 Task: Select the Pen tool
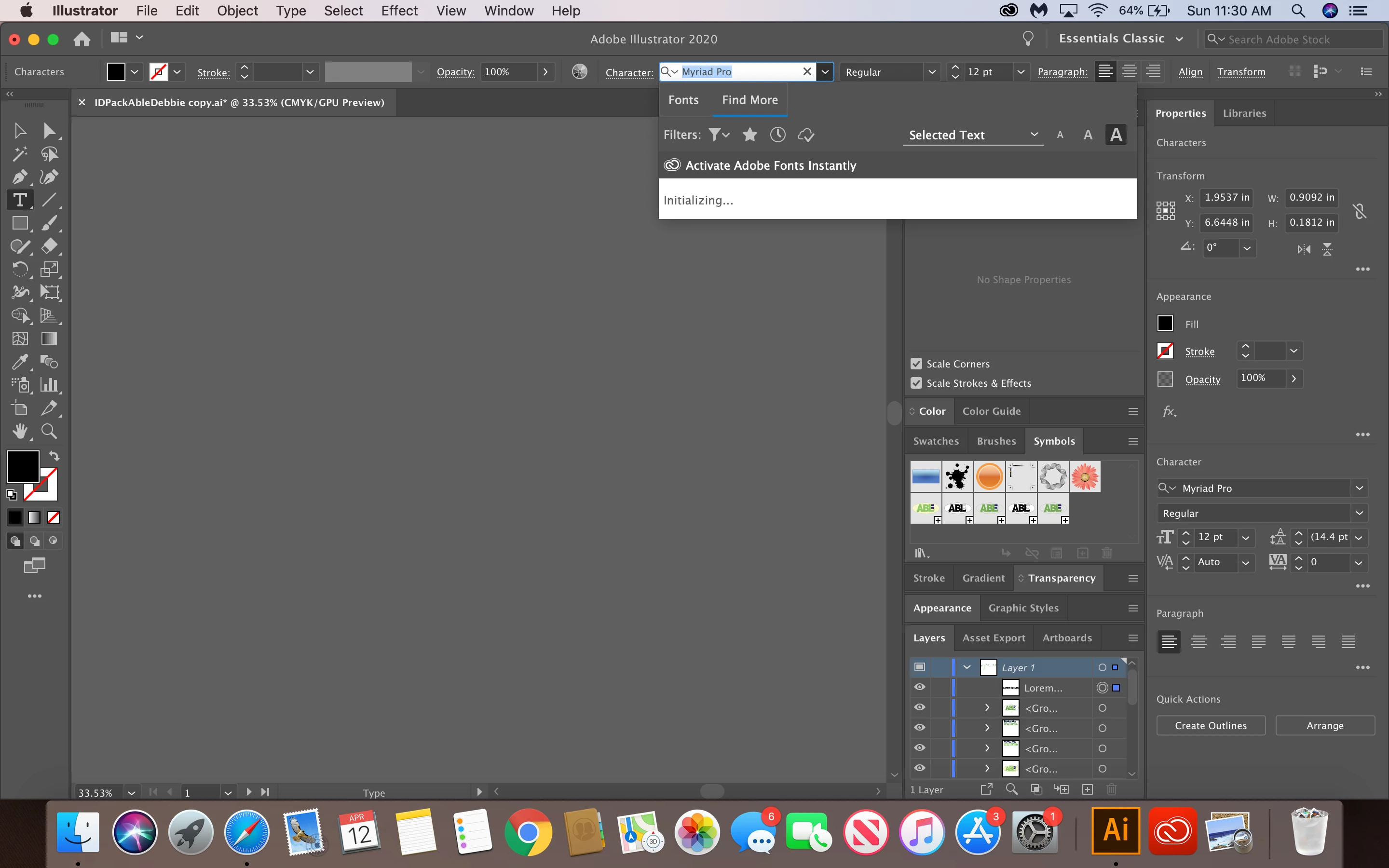[20, 177]
